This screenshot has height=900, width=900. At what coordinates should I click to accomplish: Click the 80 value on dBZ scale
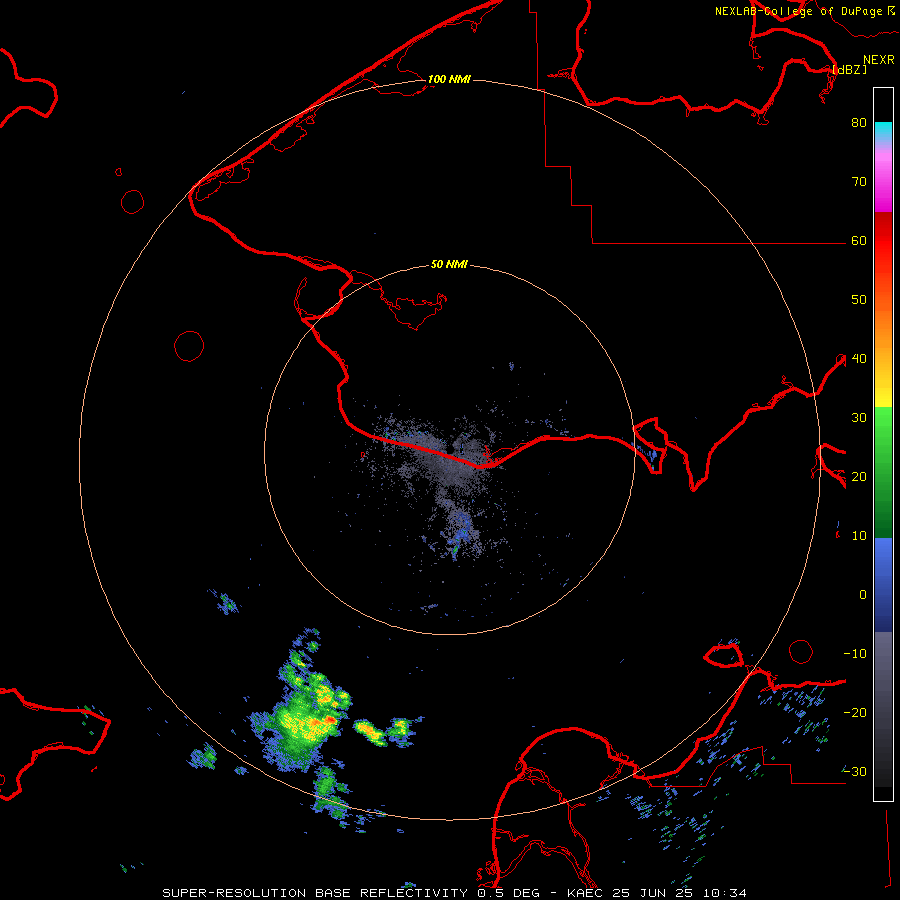click(859, 123)
